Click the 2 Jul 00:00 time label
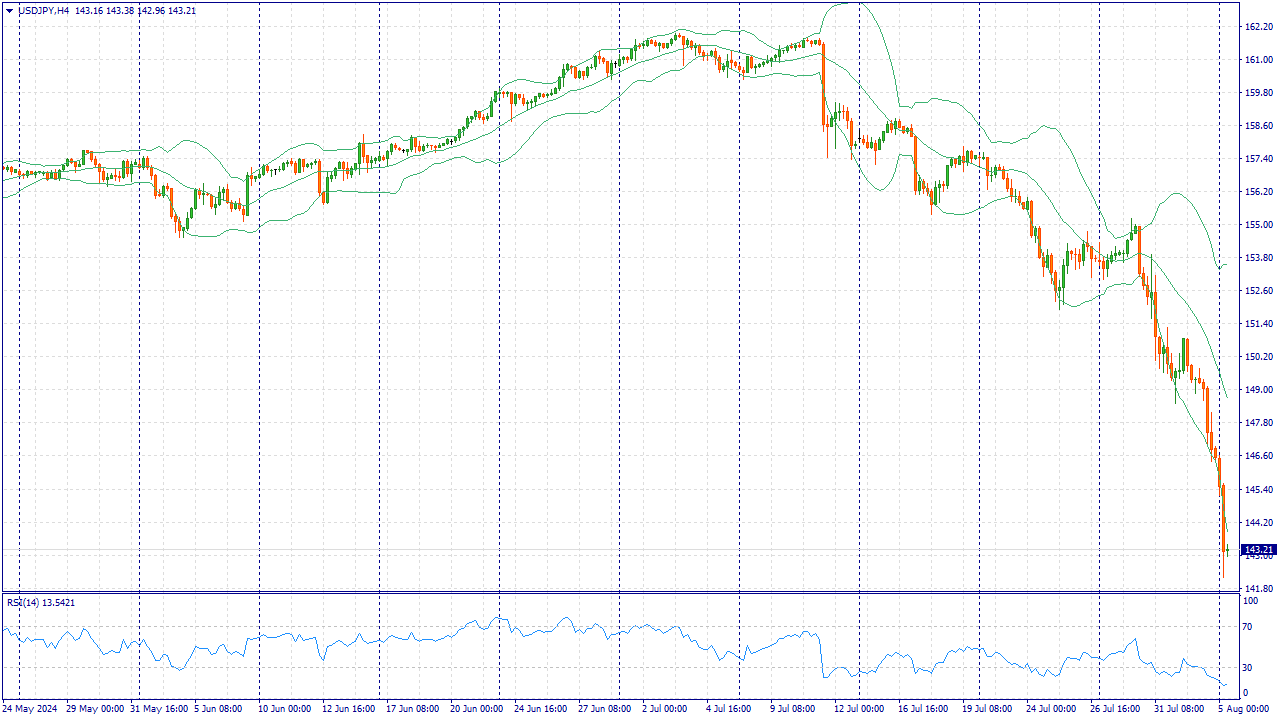This screenshot has width=1280, height=720. click(665, 709)
